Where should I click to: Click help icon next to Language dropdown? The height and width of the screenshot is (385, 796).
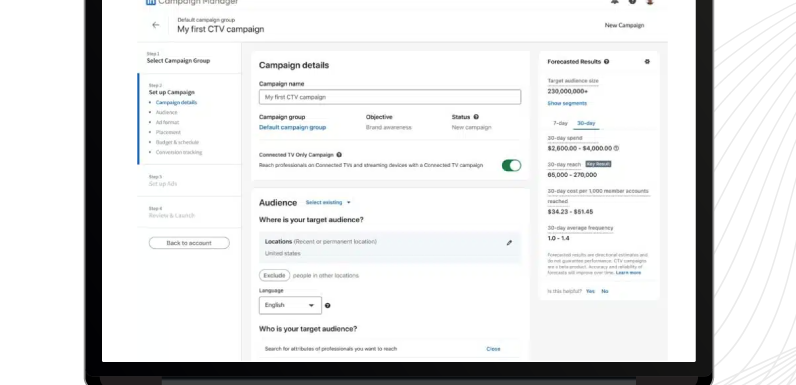pos(327,305)
